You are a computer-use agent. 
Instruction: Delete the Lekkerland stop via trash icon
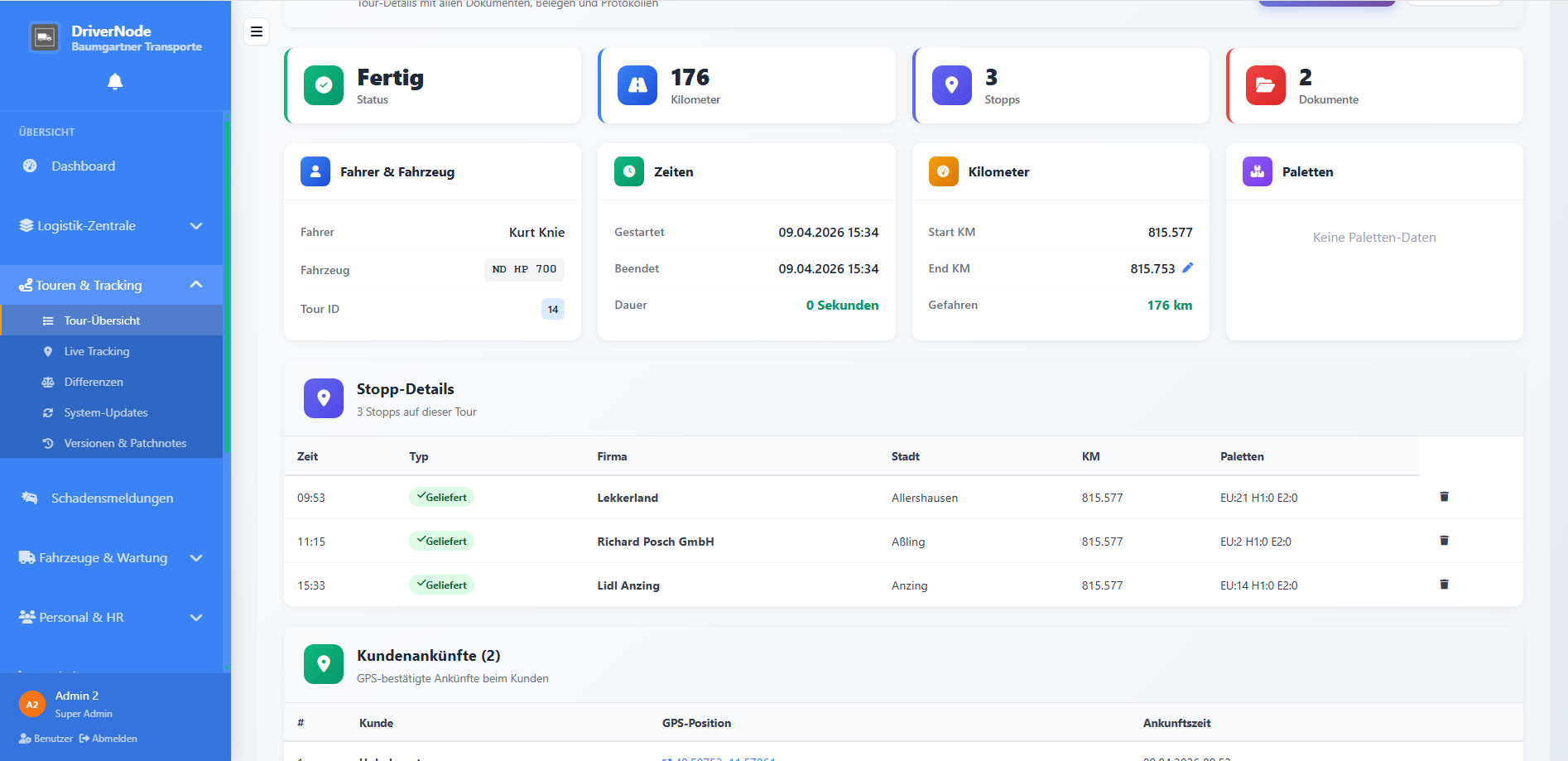click(1444, 497)
